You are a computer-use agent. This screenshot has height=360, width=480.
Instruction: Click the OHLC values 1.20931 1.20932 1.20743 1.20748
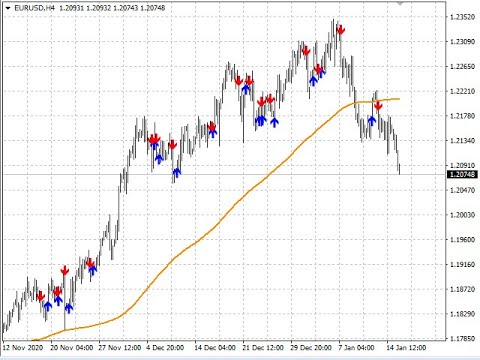[x=112, y=8]
